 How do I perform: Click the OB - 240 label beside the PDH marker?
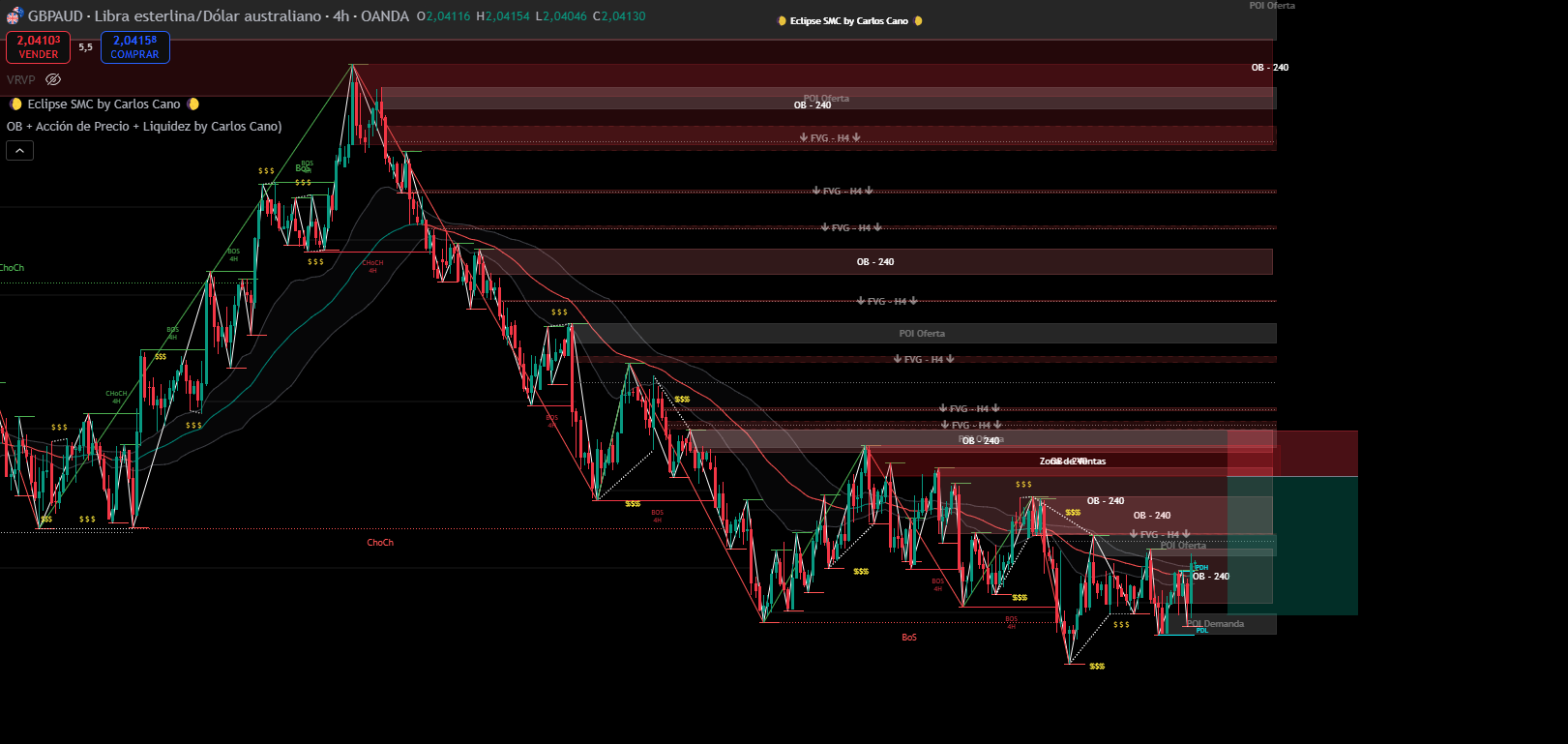coord(1211,577)
